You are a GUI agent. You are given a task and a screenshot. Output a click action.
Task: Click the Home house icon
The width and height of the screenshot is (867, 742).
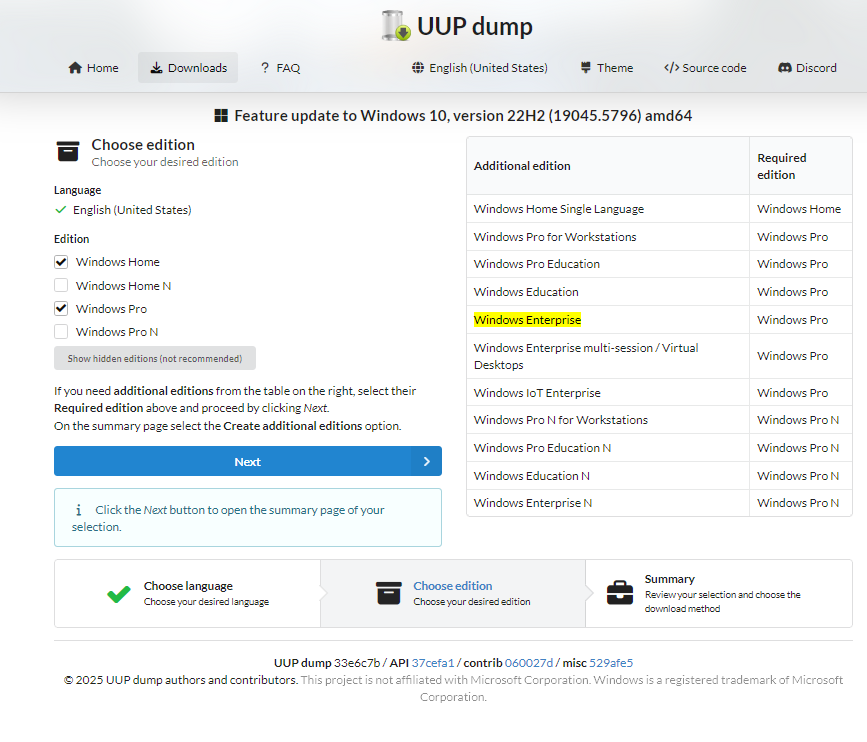tap(75, 67)
